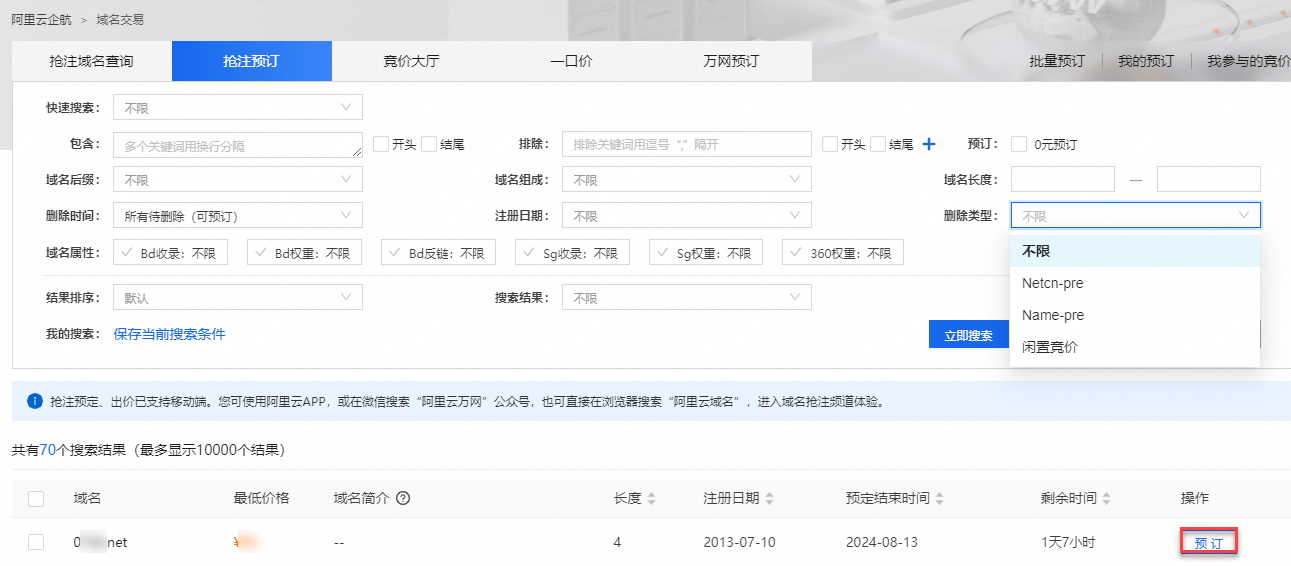Open the Bd反链 attribute filter

tap(438, 253)
